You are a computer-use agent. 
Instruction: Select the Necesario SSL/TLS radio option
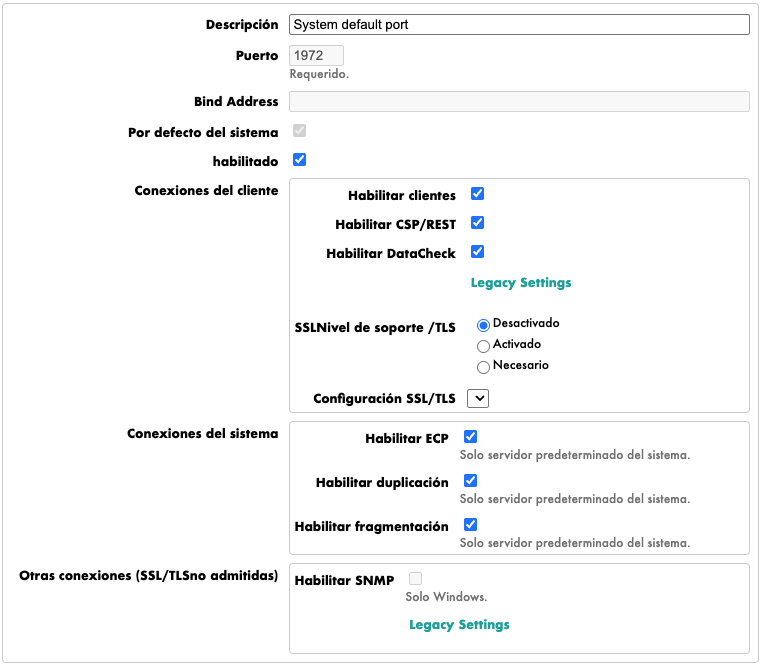483,367
